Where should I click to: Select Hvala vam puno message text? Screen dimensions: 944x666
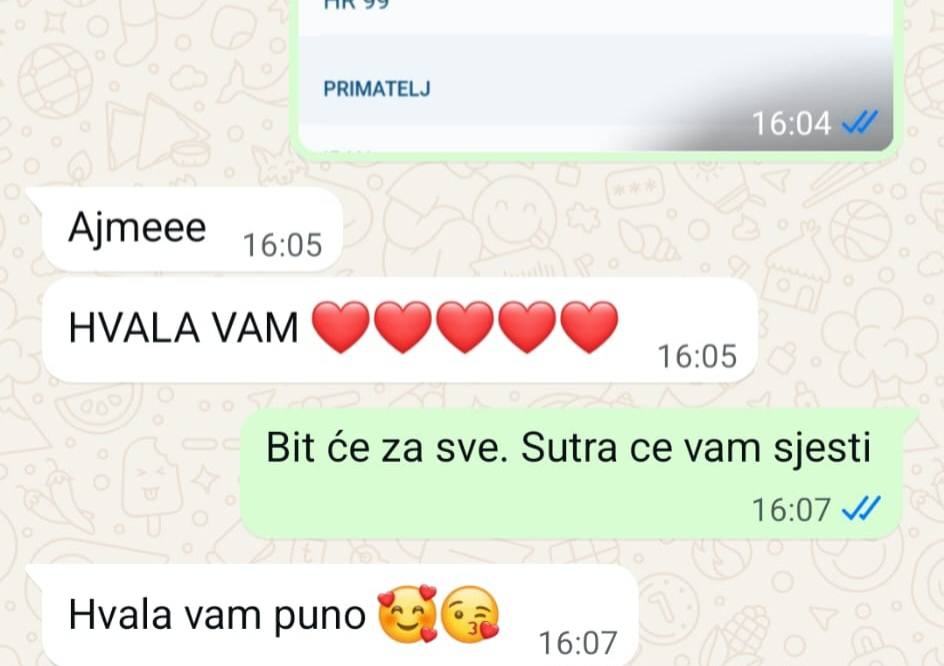coord(217,615)
